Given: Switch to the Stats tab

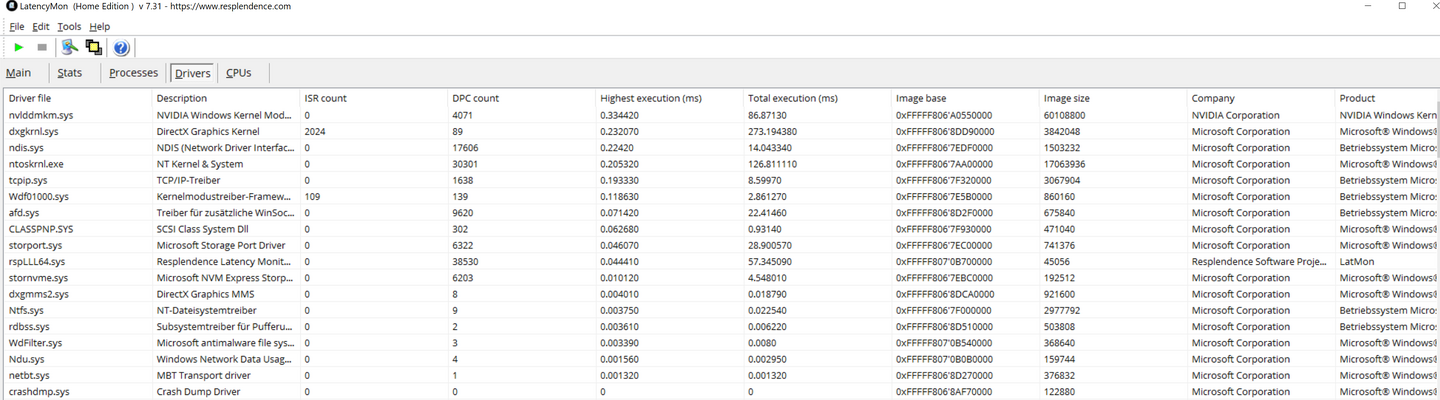Looking at the screenshot, I should [x=69, y=73].
